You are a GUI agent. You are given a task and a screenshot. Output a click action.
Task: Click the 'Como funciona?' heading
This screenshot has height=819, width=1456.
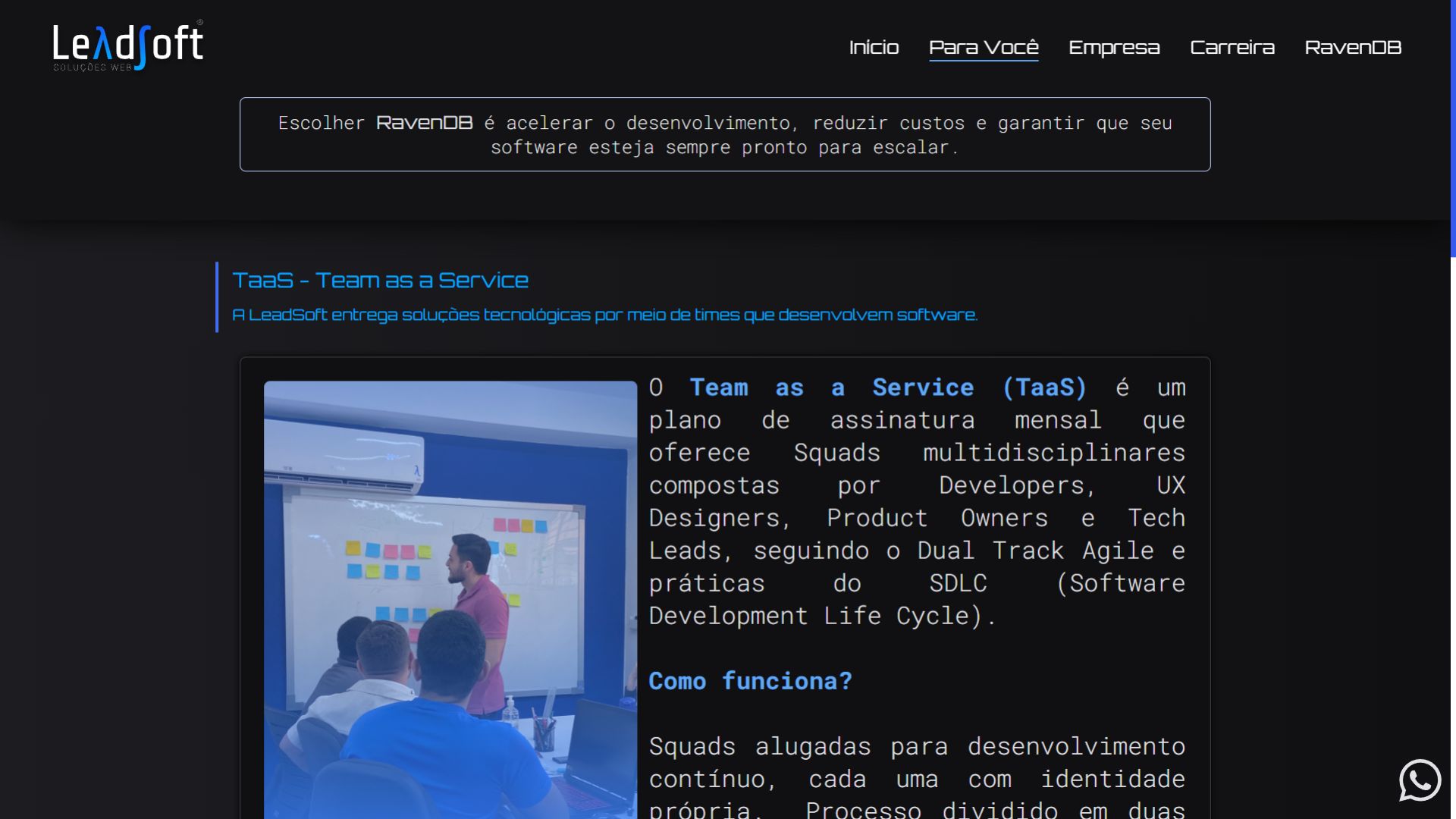point(750,681)
